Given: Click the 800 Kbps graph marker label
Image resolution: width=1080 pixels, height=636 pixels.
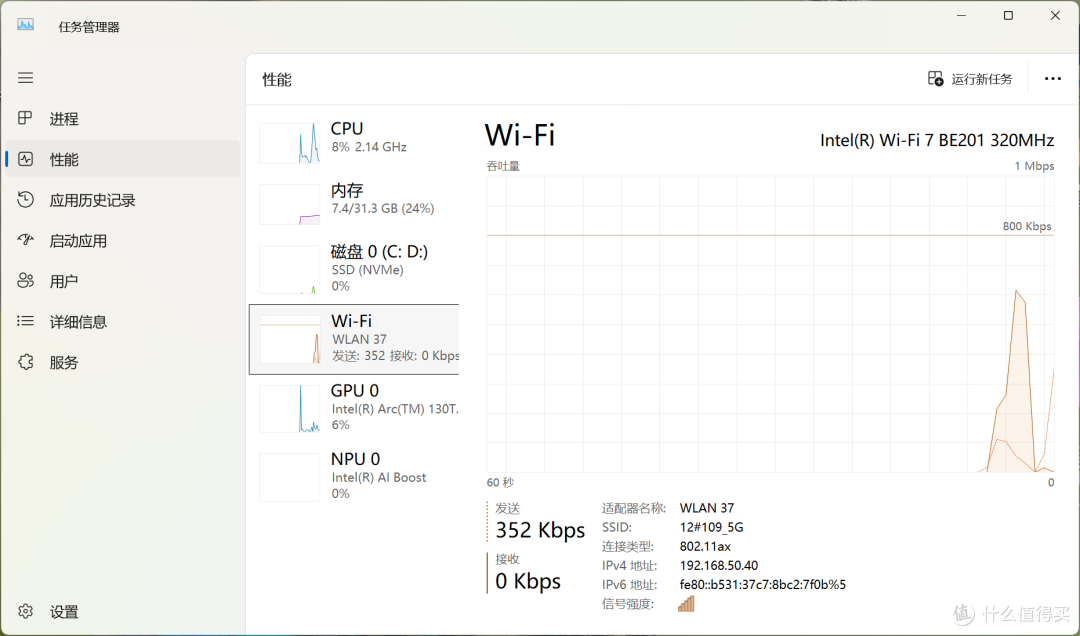Looking at the screenshot, I should (x=1026, y=226).
